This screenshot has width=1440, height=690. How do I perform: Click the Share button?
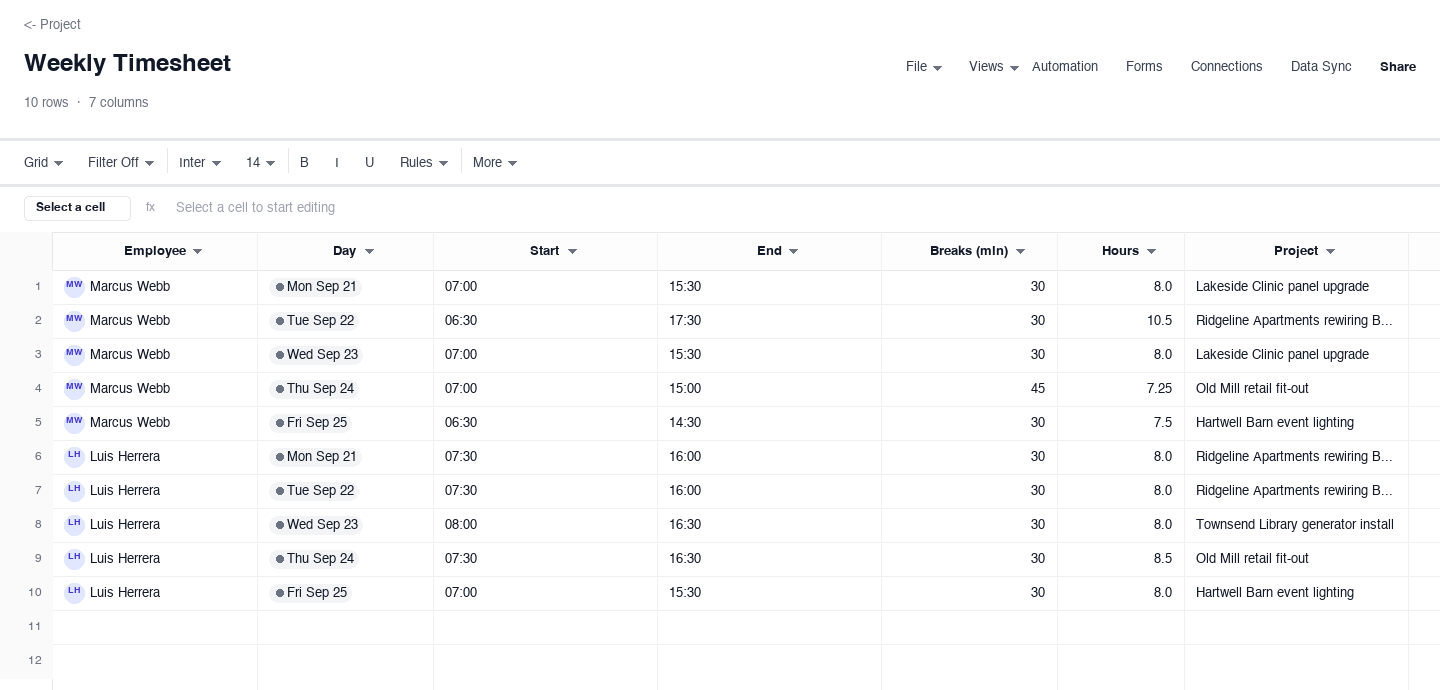(1398, 67)
